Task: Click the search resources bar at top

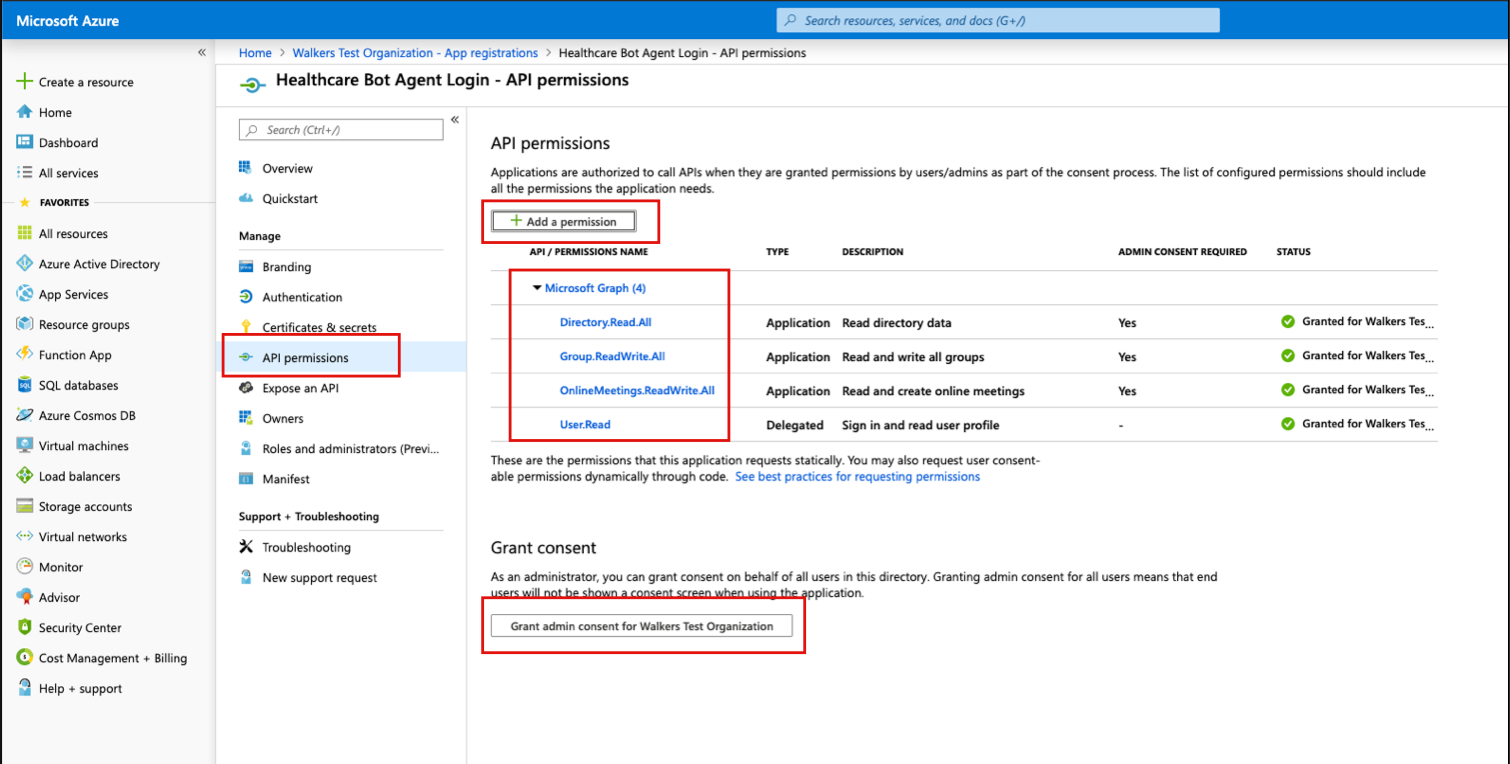Action: coord(997,19)
